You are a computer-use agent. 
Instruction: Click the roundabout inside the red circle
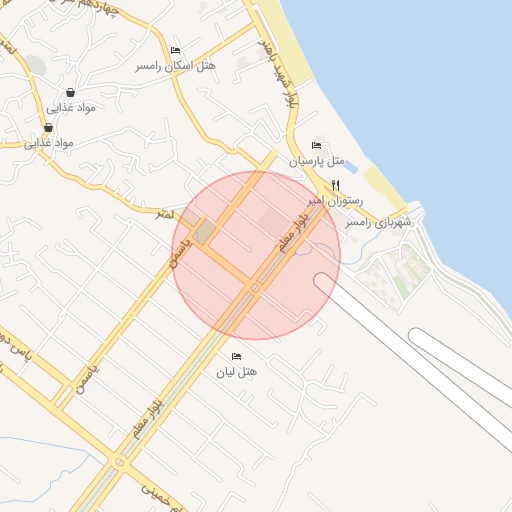tap(255, 288)
